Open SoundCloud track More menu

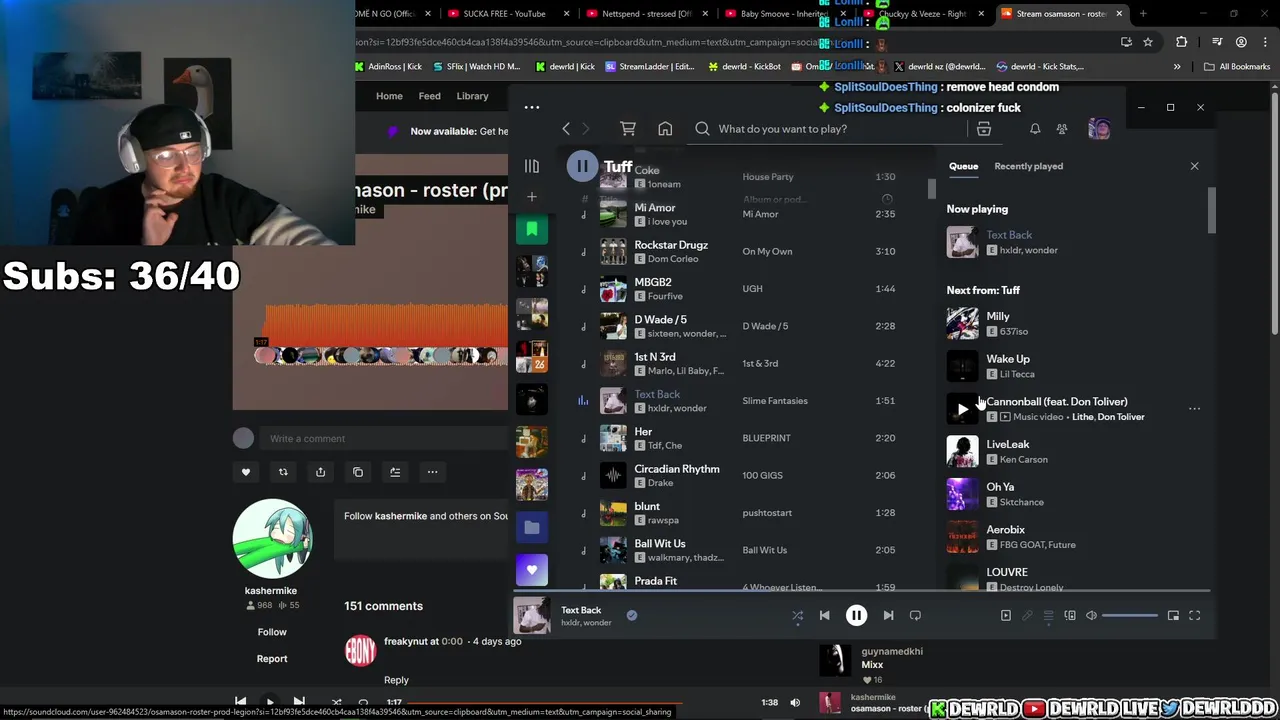pyautogui.click(x=432, y=472)
